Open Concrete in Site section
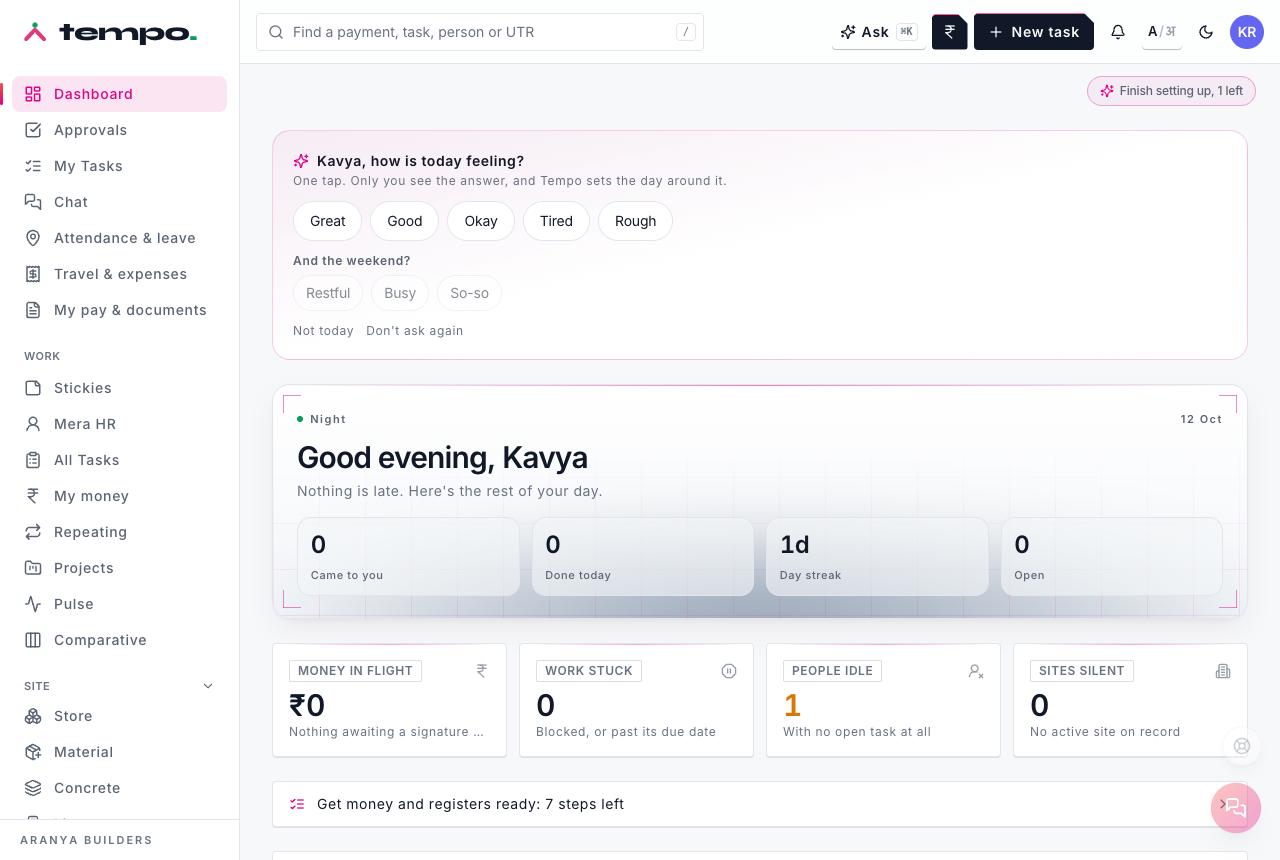 click(x=119, y=788)
